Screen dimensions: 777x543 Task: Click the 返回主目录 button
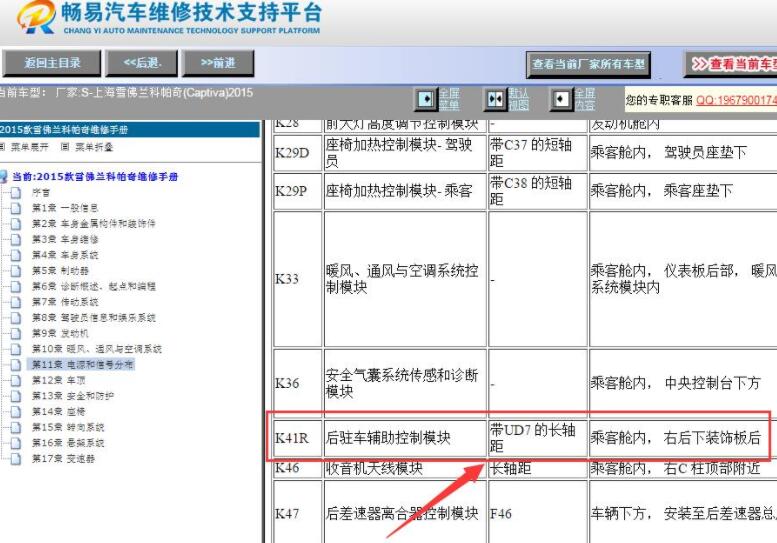pyautogui.click(x=52, y=63)
